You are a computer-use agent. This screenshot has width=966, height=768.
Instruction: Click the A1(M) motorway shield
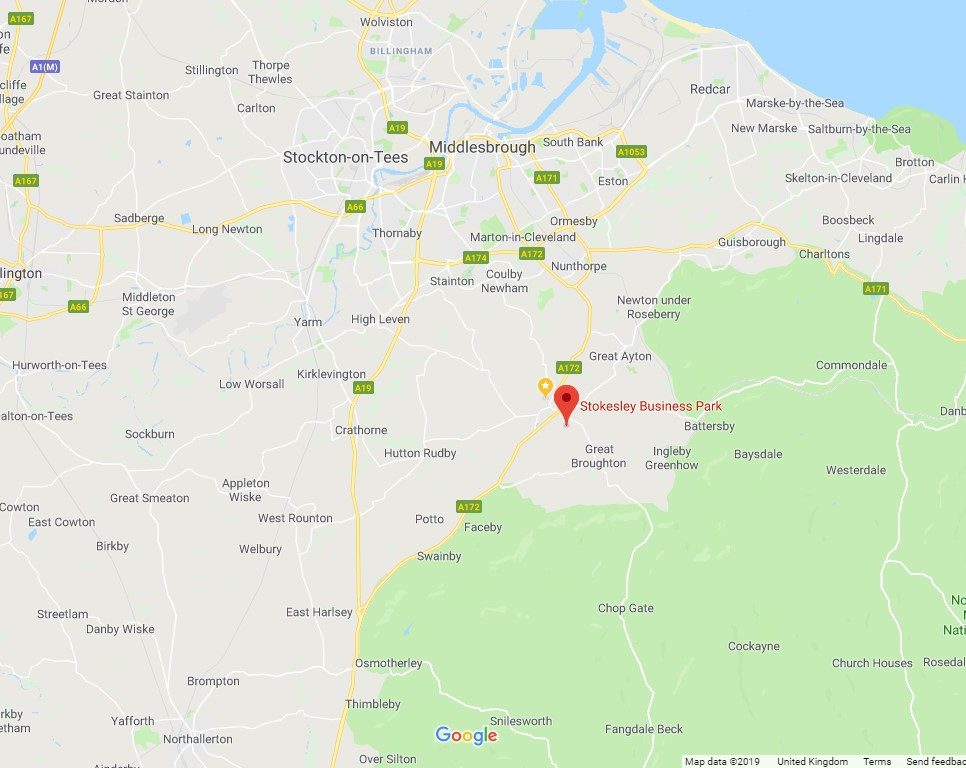click(45, 67)
